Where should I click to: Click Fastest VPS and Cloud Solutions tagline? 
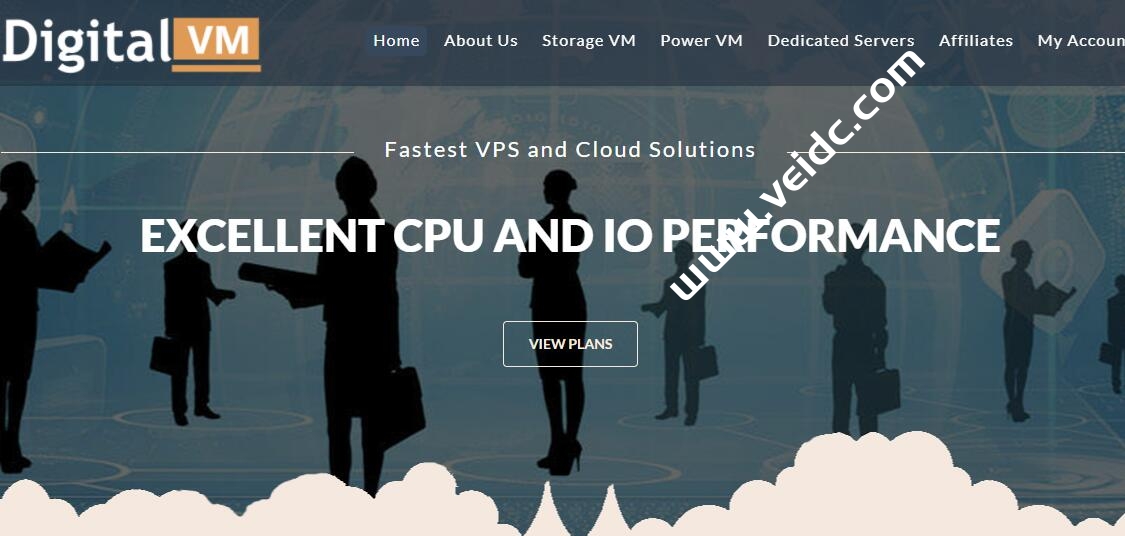(570, 149)
